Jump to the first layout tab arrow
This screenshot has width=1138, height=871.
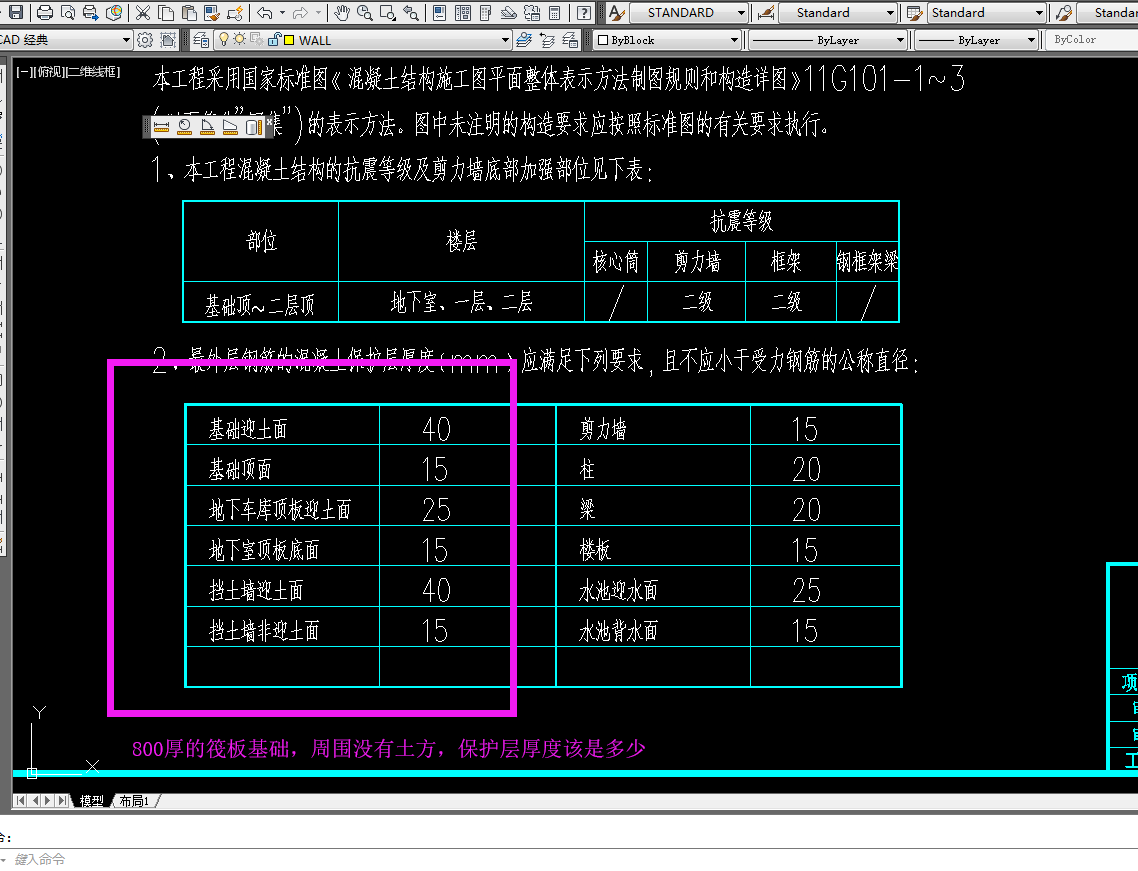pyautogui.click(x=20, y=801)
